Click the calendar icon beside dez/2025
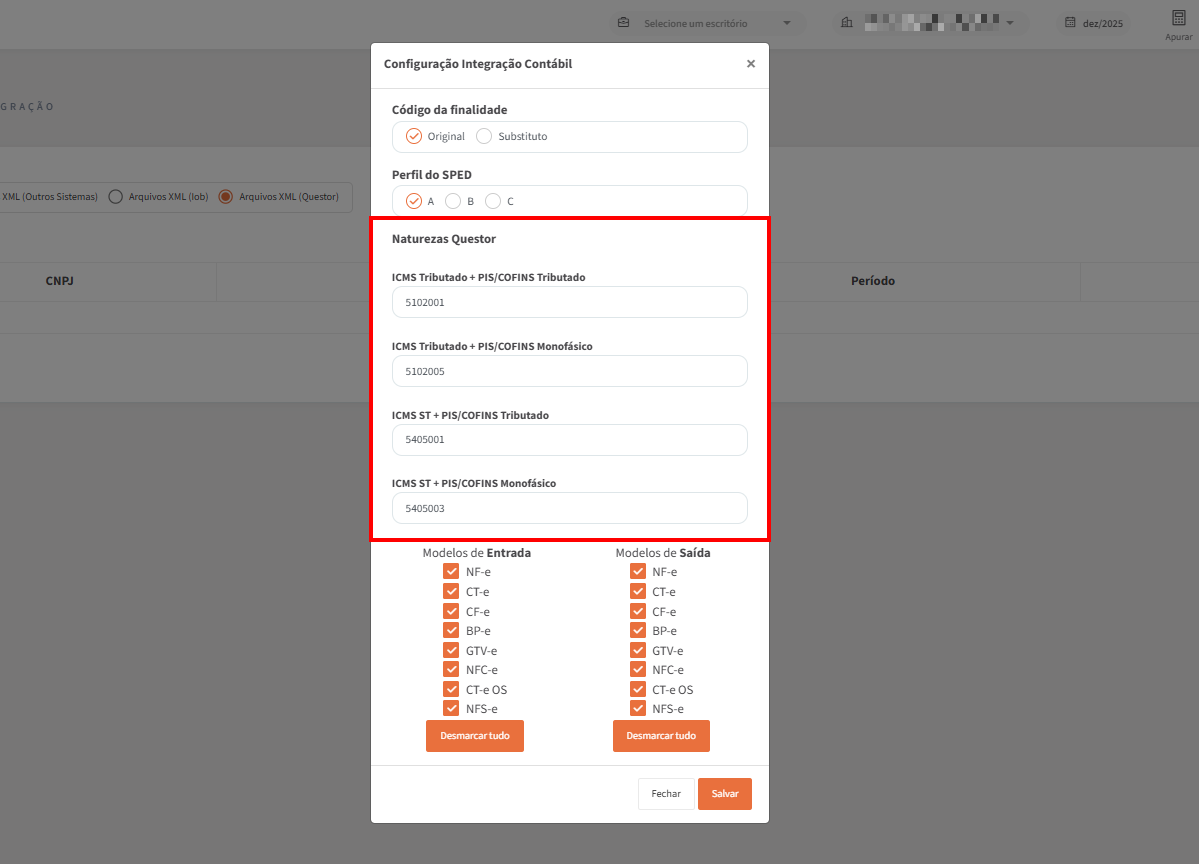 1069,23
